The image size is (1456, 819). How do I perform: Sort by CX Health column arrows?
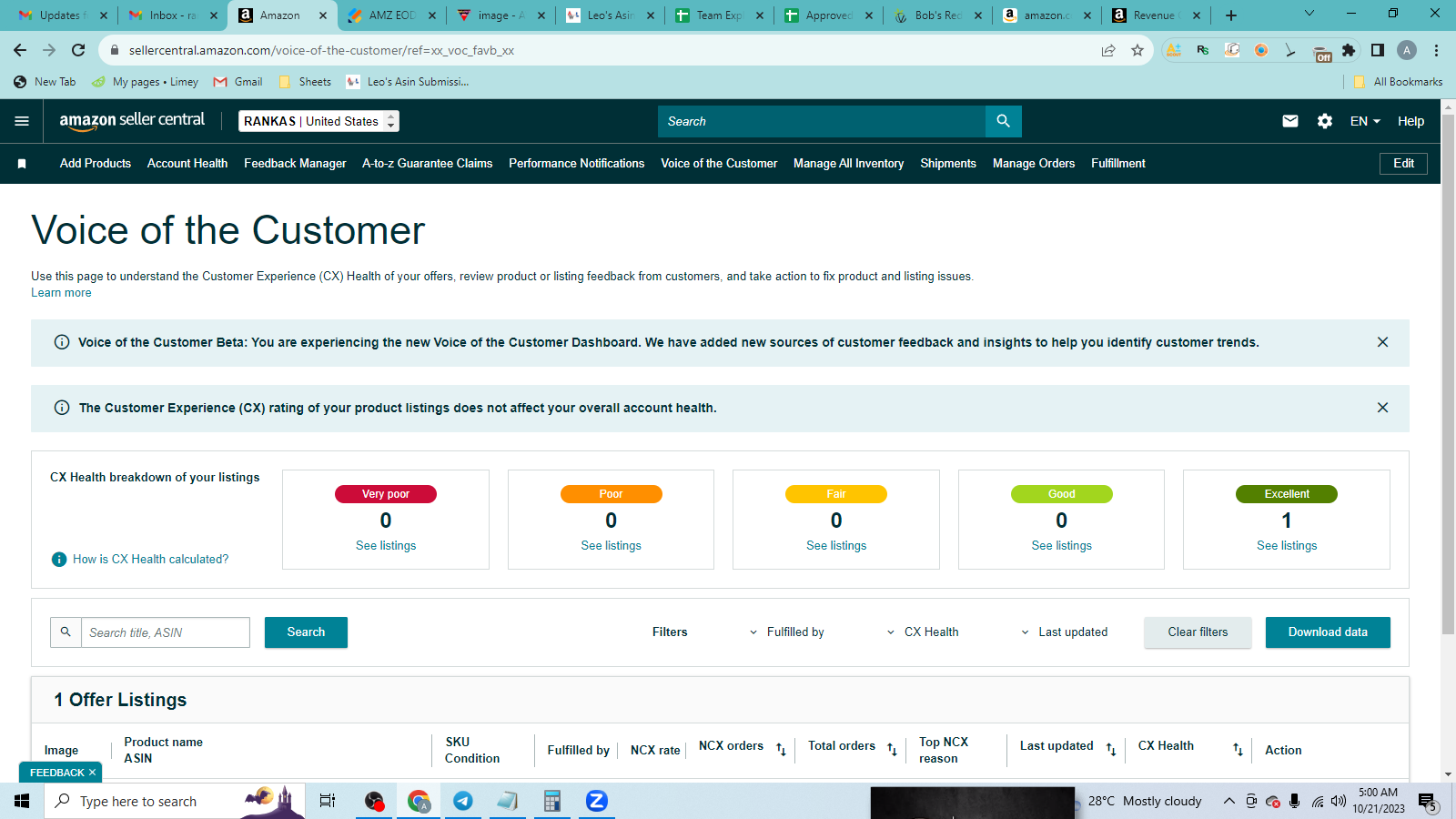pyautogui.click(x=1238, y=749)
